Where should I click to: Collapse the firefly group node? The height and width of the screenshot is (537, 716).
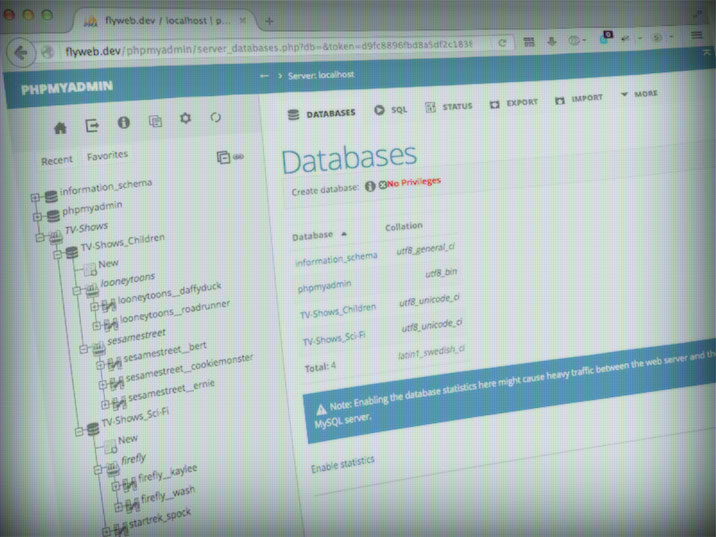[98, 469]
